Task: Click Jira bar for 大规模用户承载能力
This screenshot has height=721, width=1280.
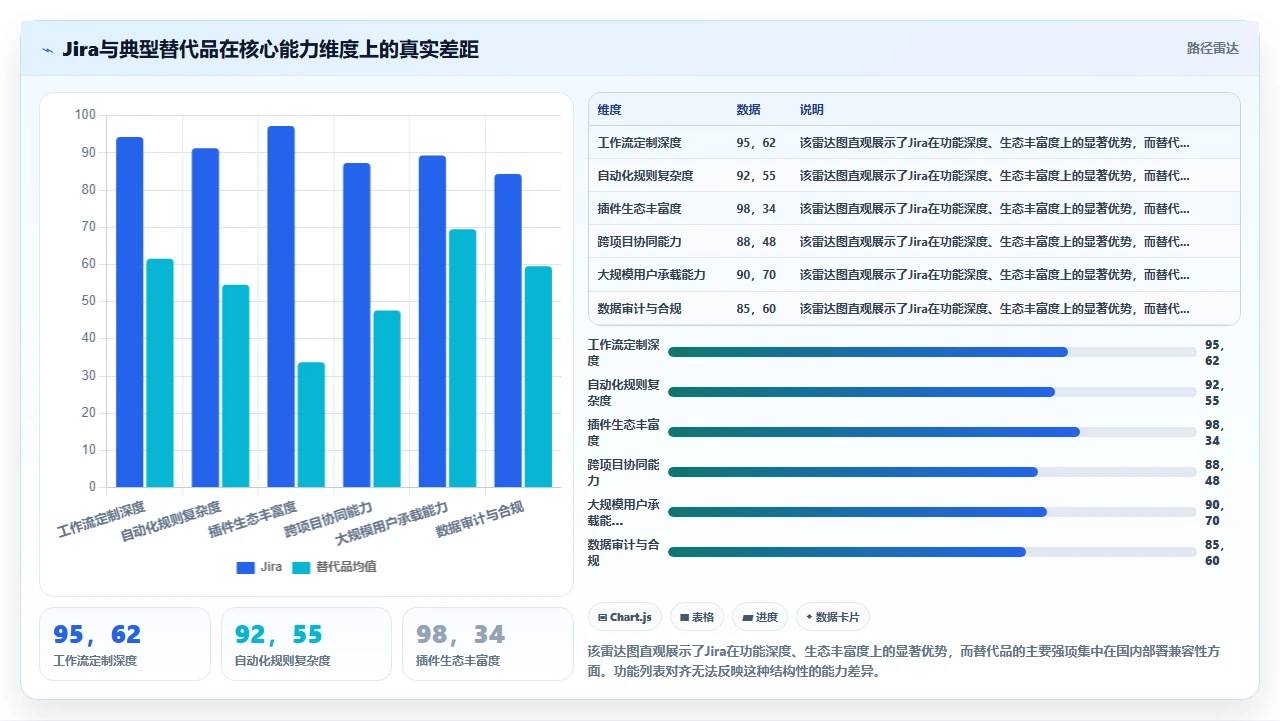Action: pos(432,321)
